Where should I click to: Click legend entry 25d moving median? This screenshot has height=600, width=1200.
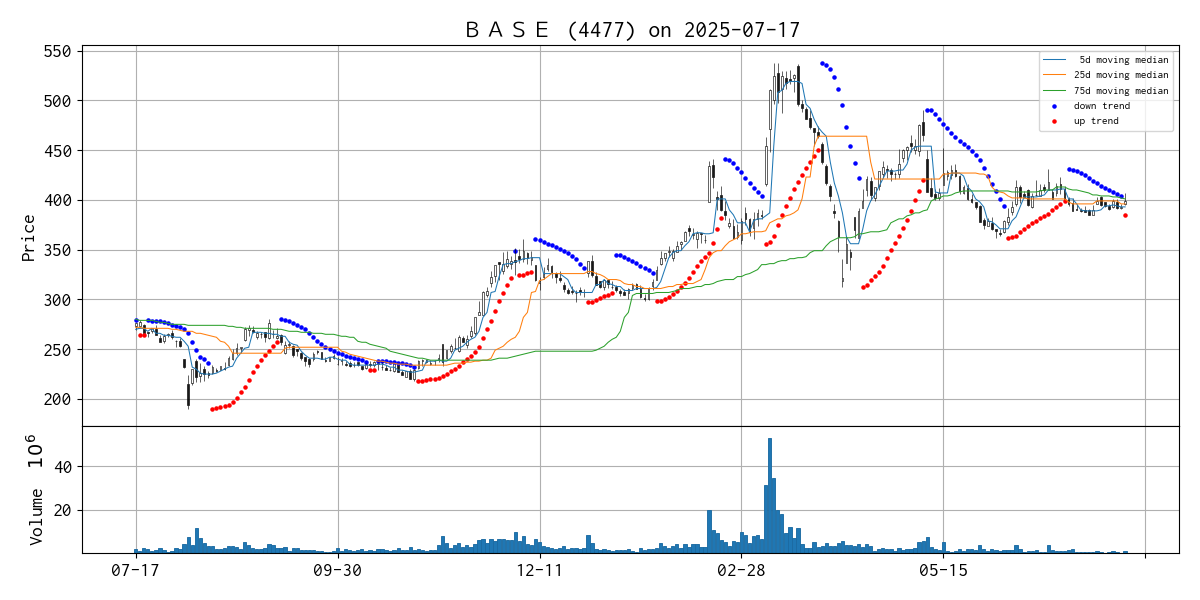[x=1121, y=75]
